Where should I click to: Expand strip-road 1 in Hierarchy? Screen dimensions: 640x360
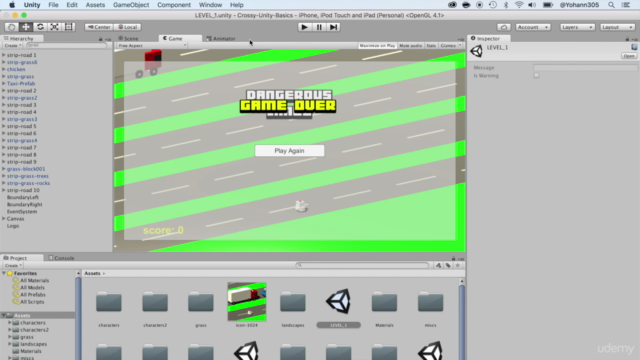[4, 55]
